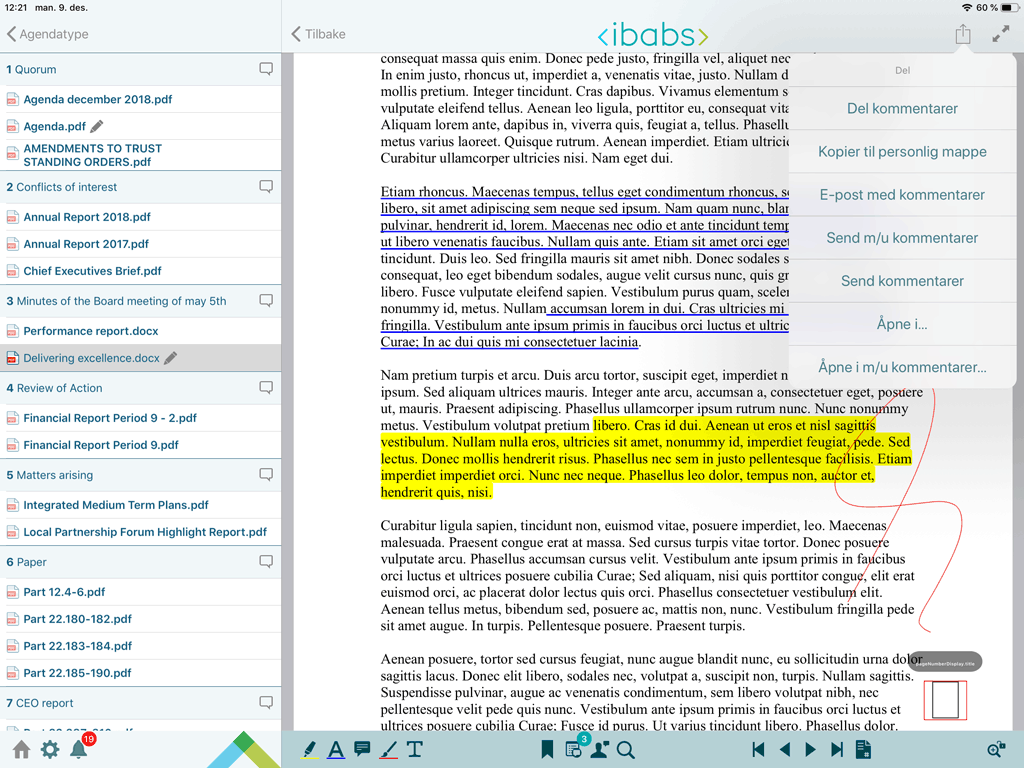Viewport: 1024px width, 768px height.
Task: Open Part 12.4-6.pdf
Action: tap(140, 592)
